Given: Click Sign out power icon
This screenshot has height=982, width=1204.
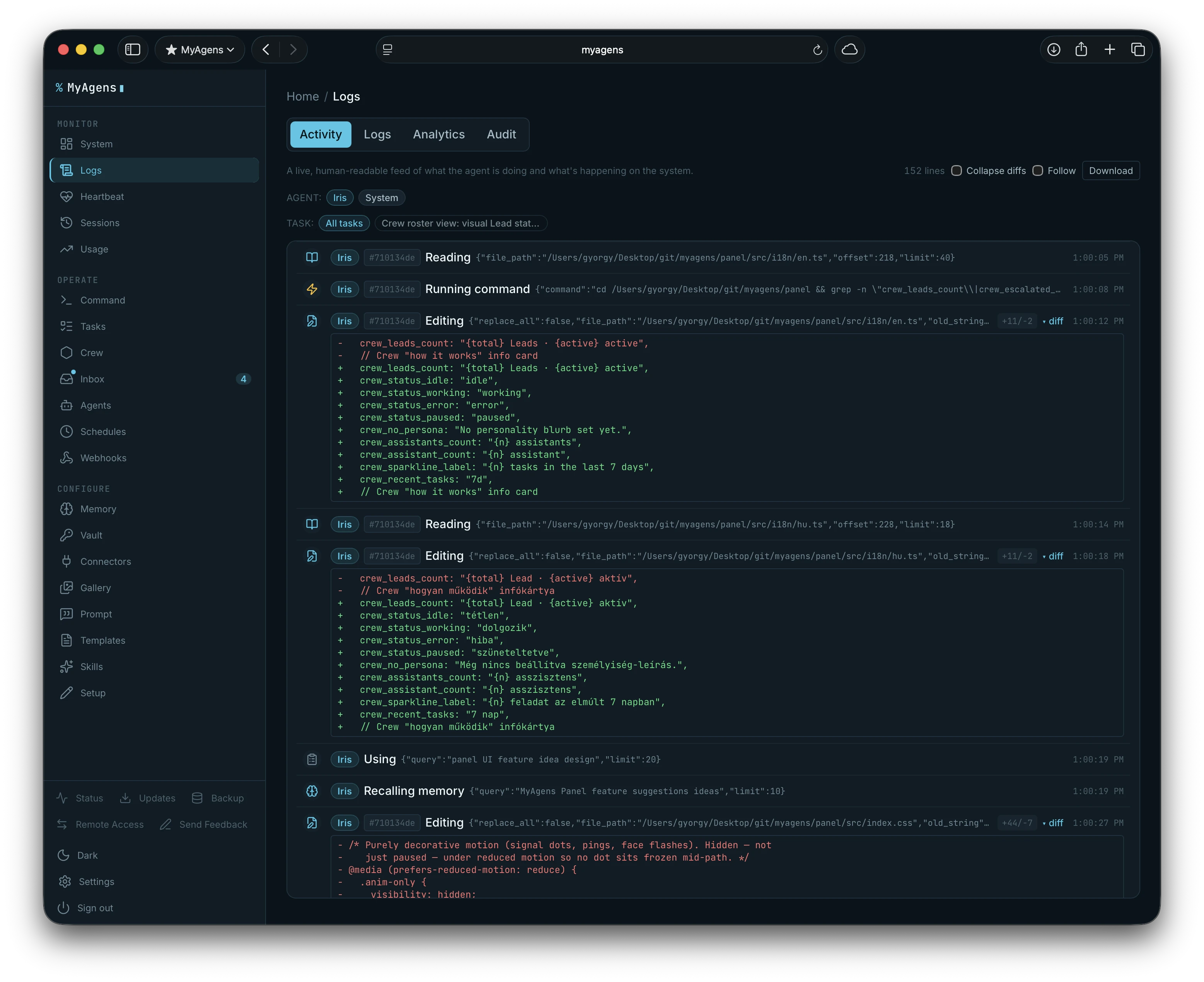Looking at the screenshot, I should 63,908.
